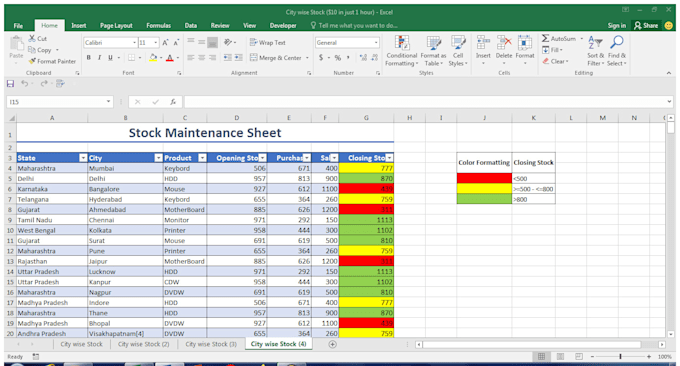Toggle Wrap Text
680x366 pixels.
(x=268, y=42)
